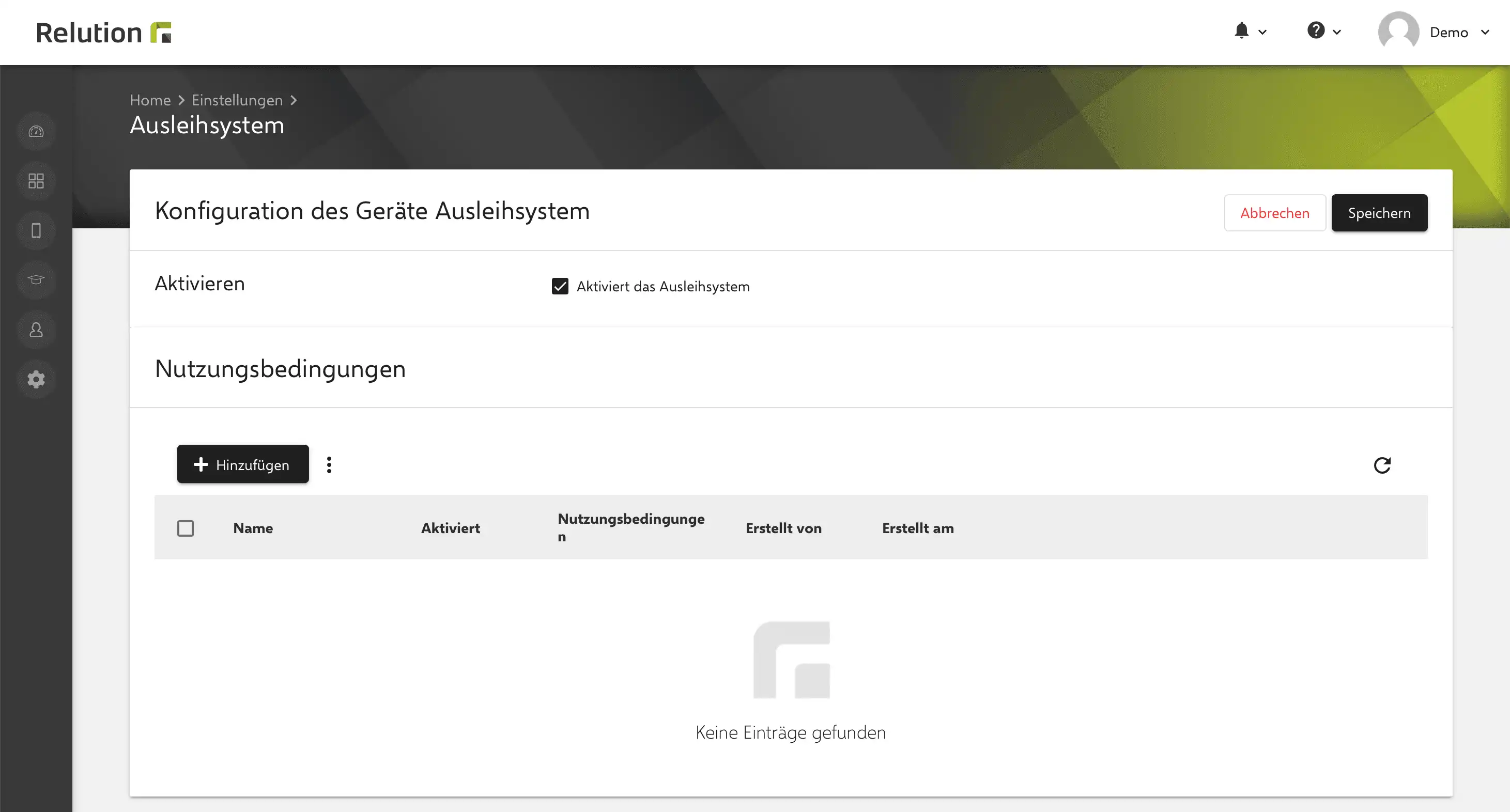This screenshot has width=1510, height=812.
Task: Open the dashboard speedometer sidebar icon
Action: (x=36, y=131)
